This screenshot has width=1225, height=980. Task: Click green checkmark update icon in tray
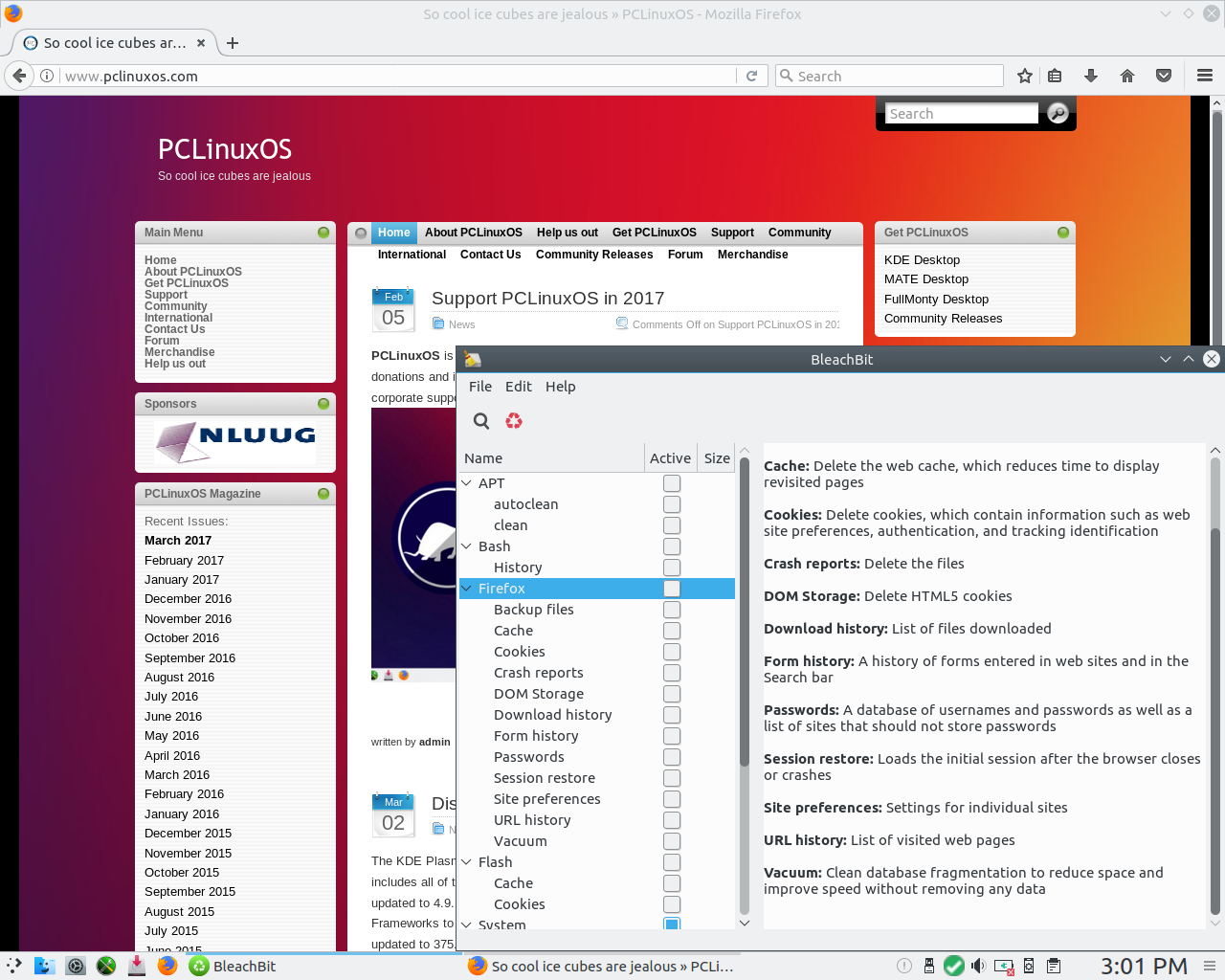(954, 966)
